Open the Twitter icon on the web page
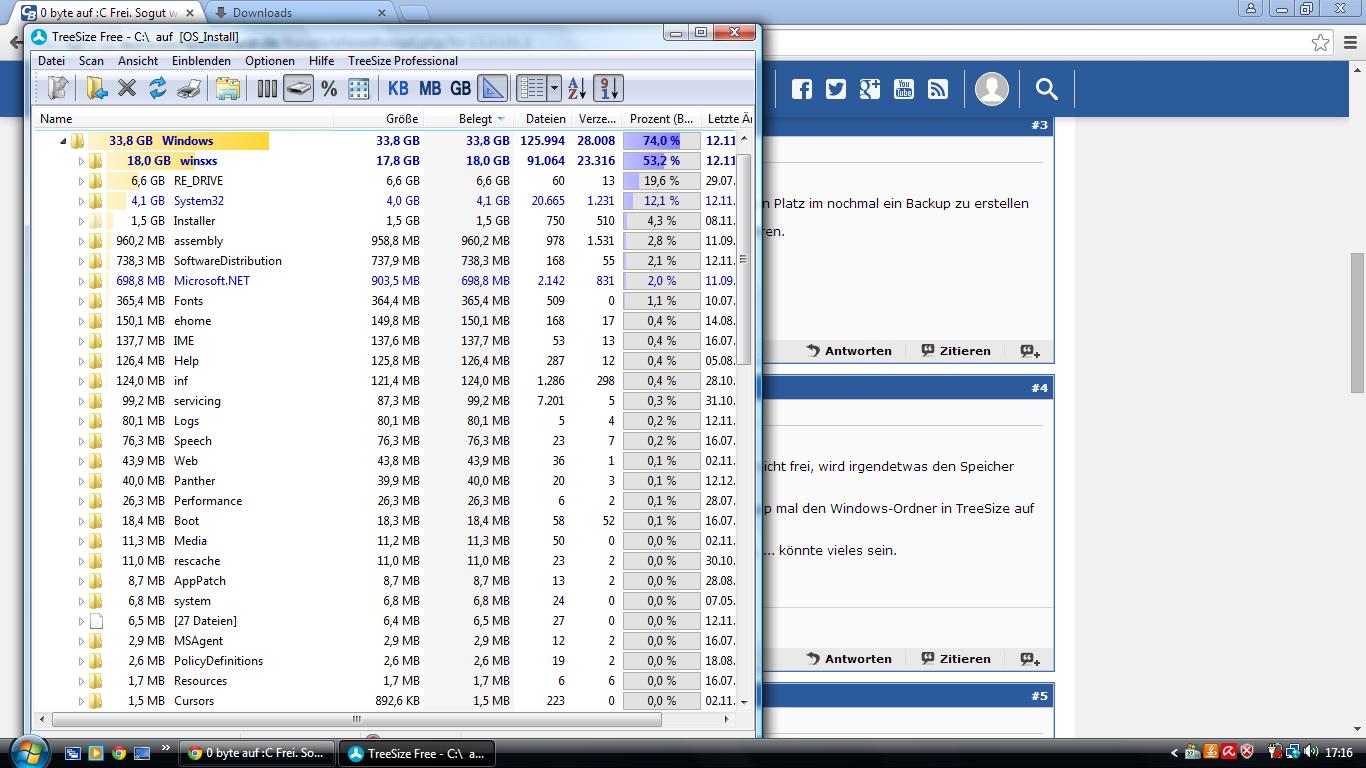Screen dimensions: 1366x768 836,89
